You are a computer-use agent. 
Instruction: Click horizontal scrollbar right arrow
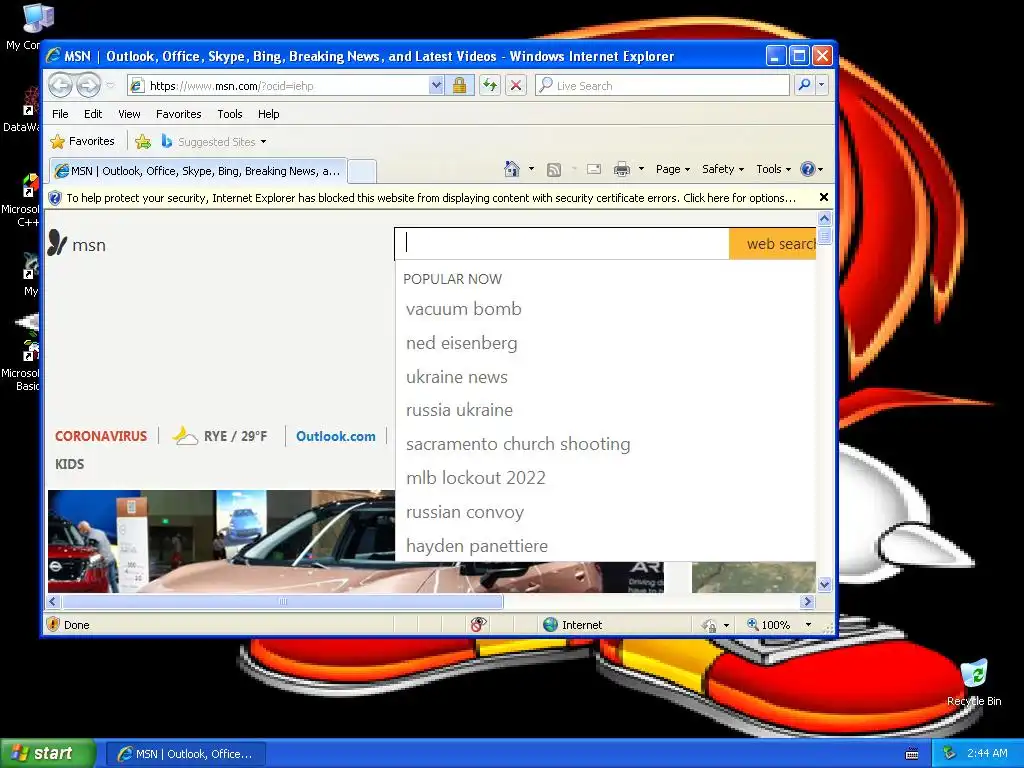tap(808, 601)
